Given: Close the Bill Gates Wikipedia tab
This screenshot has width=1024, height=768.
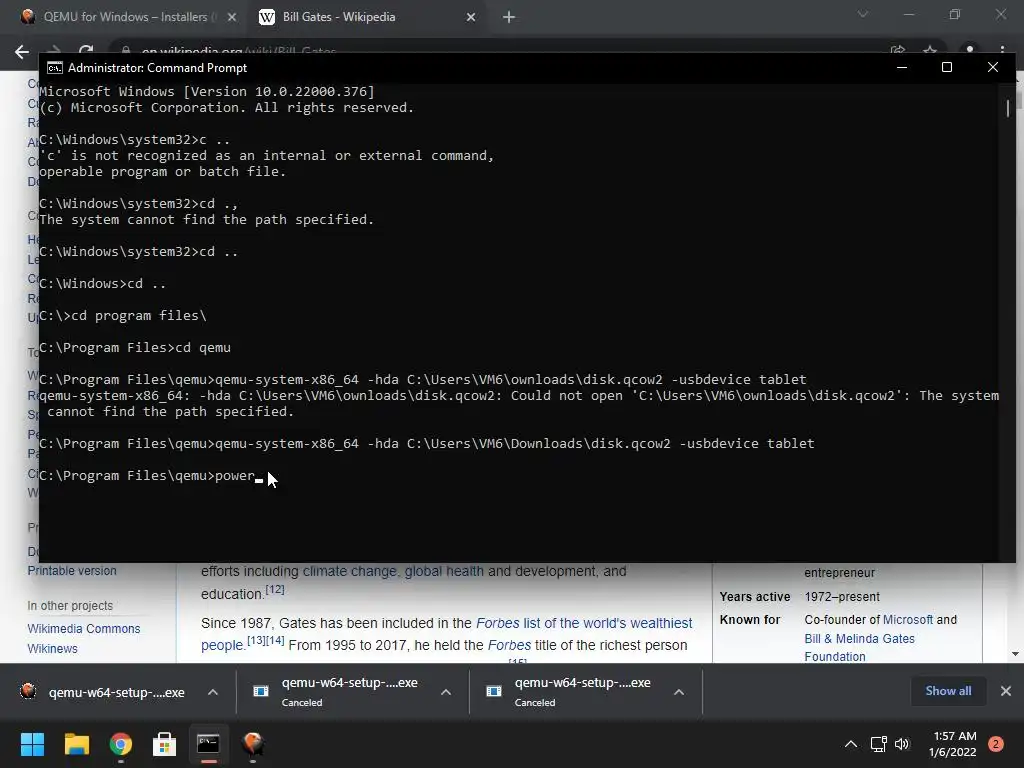Looking at the screenshot, I should coord(471,18).
